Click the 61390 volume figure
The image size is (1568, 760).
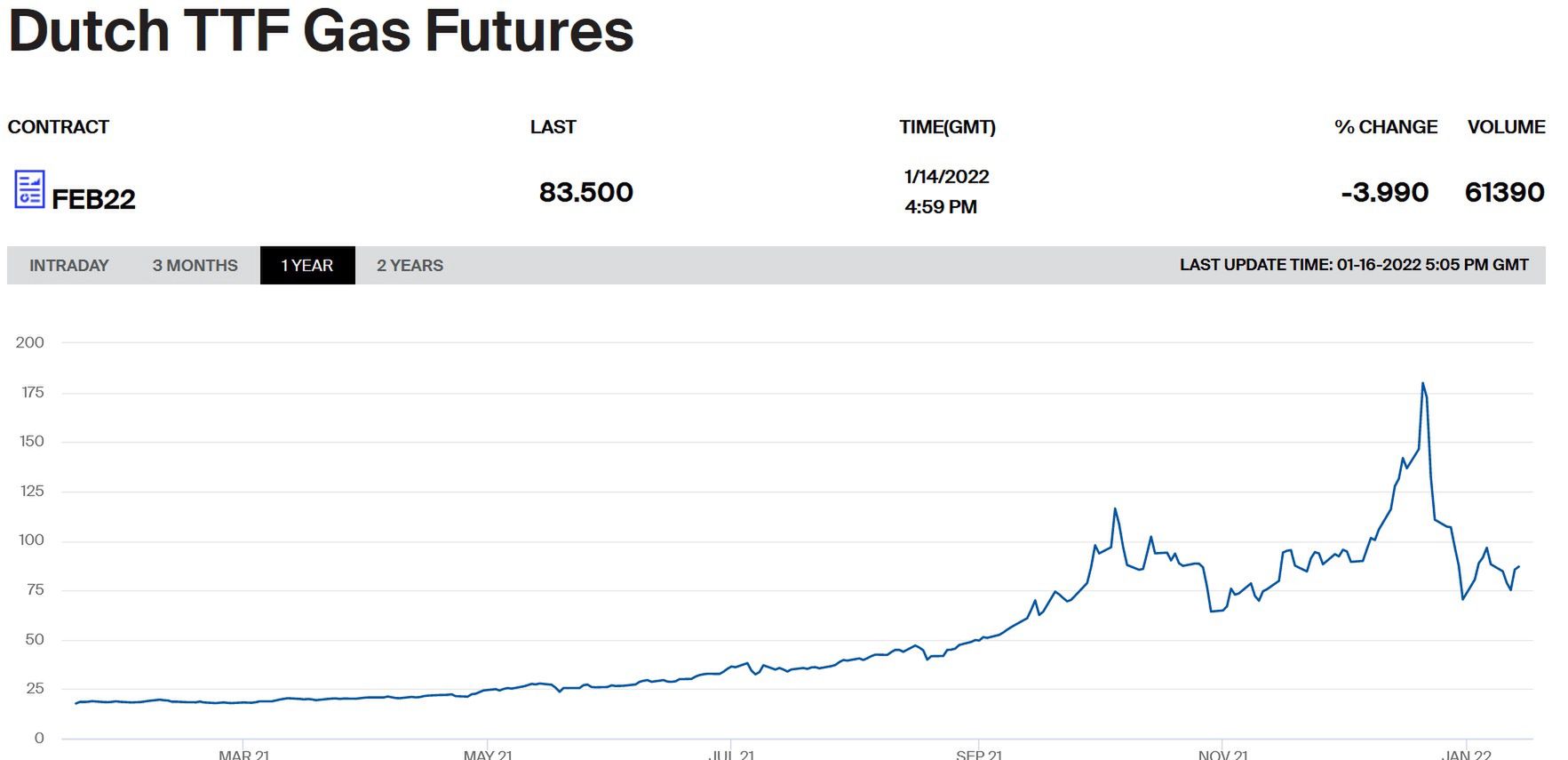pos(1504,192)
